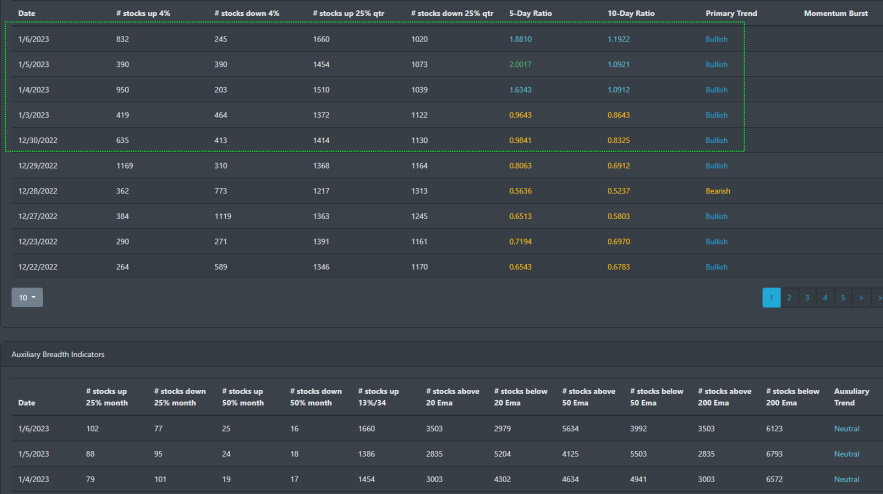
Task: Click the '# stocks below 50 Ema' header
Action: pos(657,397)
